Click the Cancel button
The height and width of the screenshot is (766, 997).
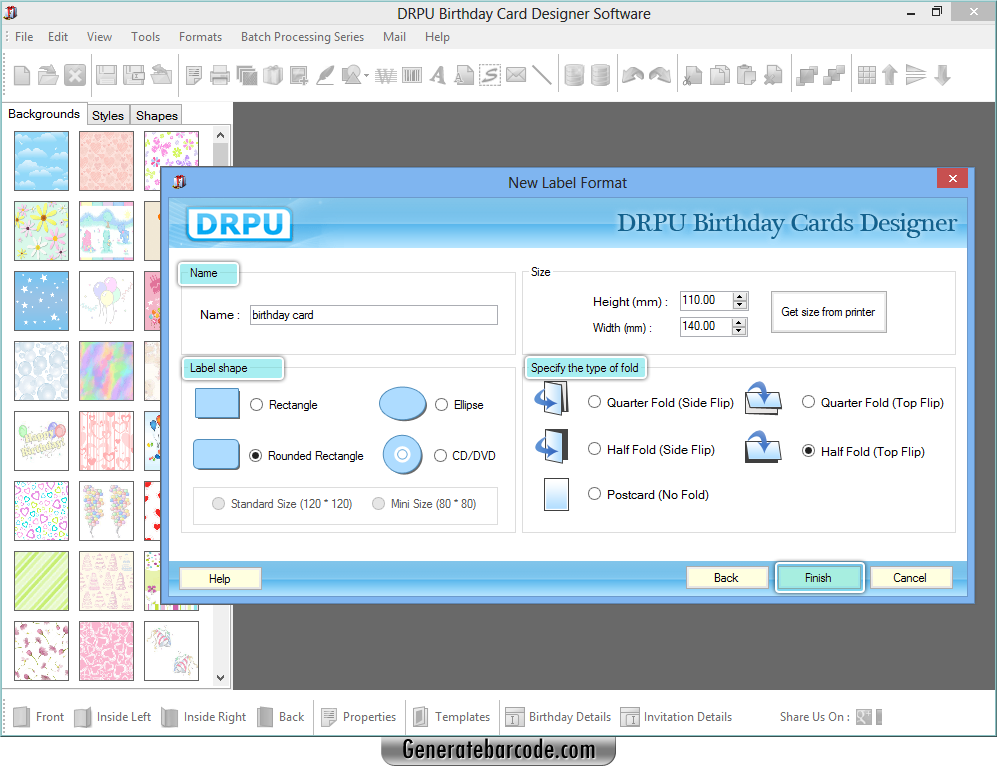[x=910, y=578]
